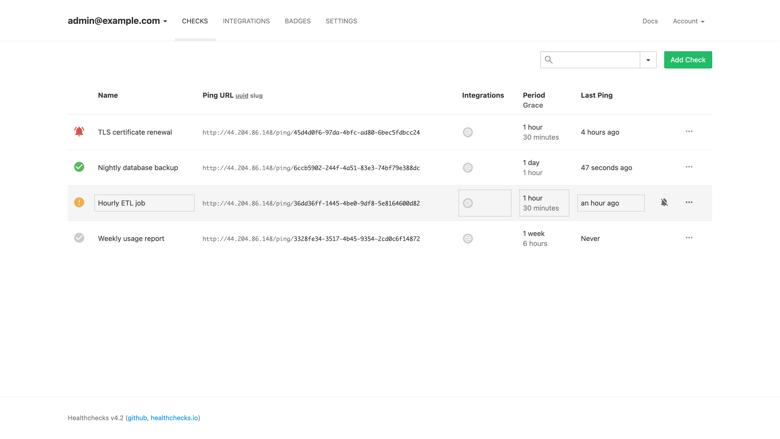The width and height of the screenshot is (780, 439).
Task: Click the red alarm icon for TLS certificate renewal
Action: 79,132
